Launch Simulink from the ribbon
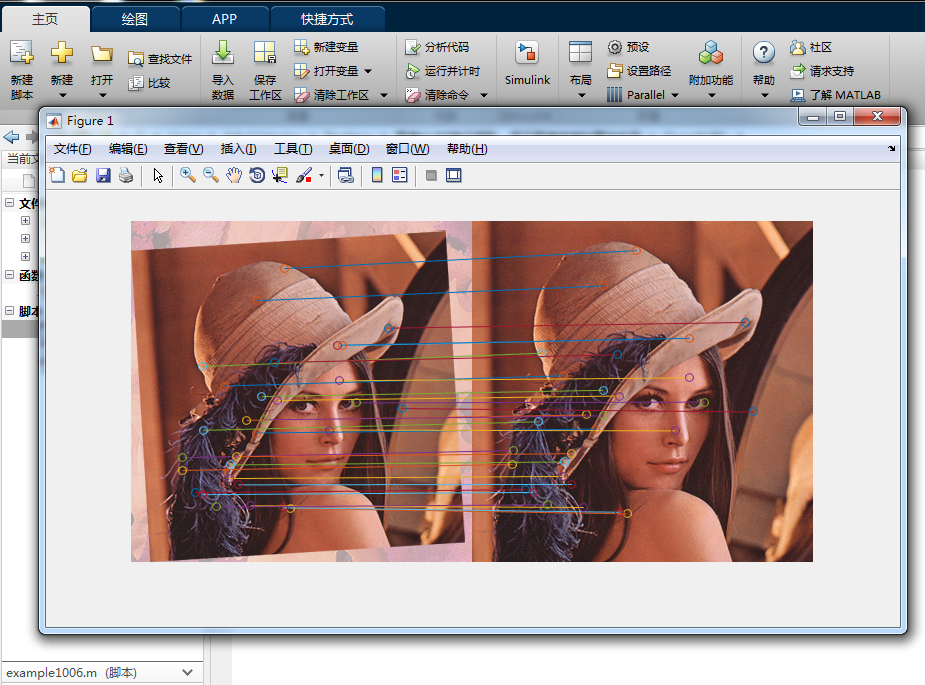The height and width of the screenshot is (685, 925). click(527, 64)
